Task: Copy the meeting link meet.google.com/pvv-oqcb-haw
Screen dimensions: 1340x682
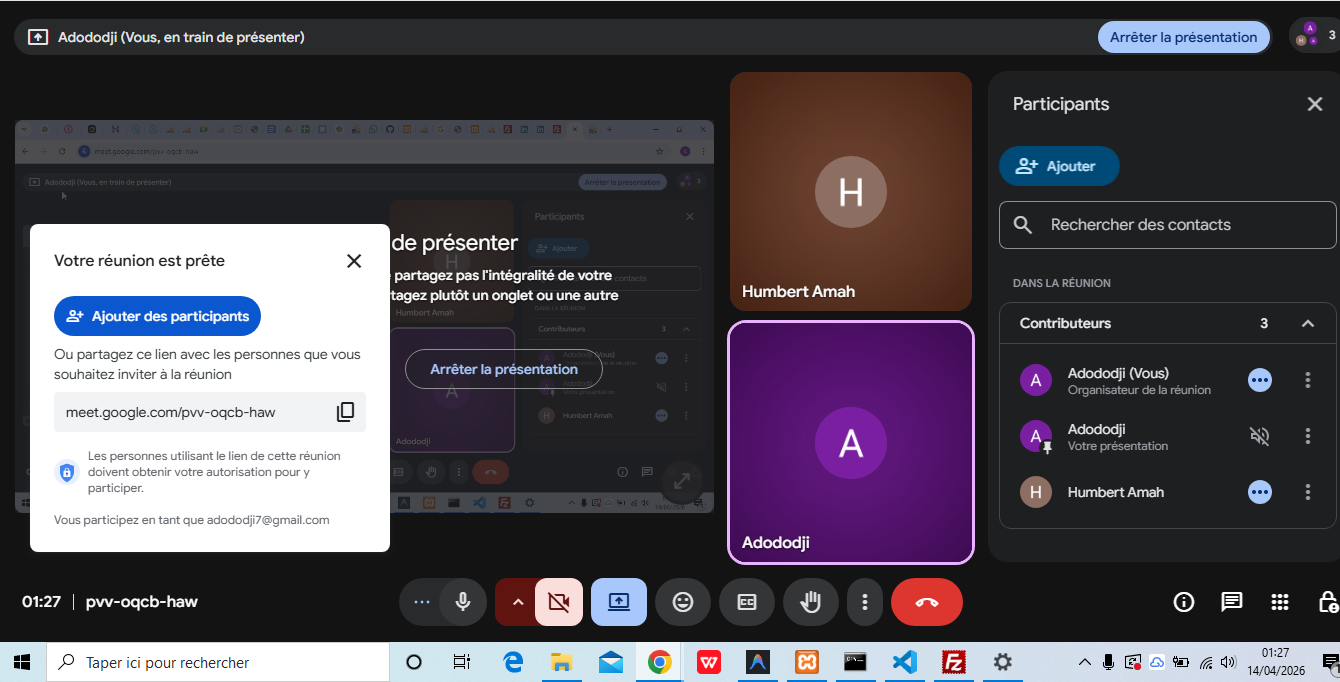Action: click(x=345, y=412)
